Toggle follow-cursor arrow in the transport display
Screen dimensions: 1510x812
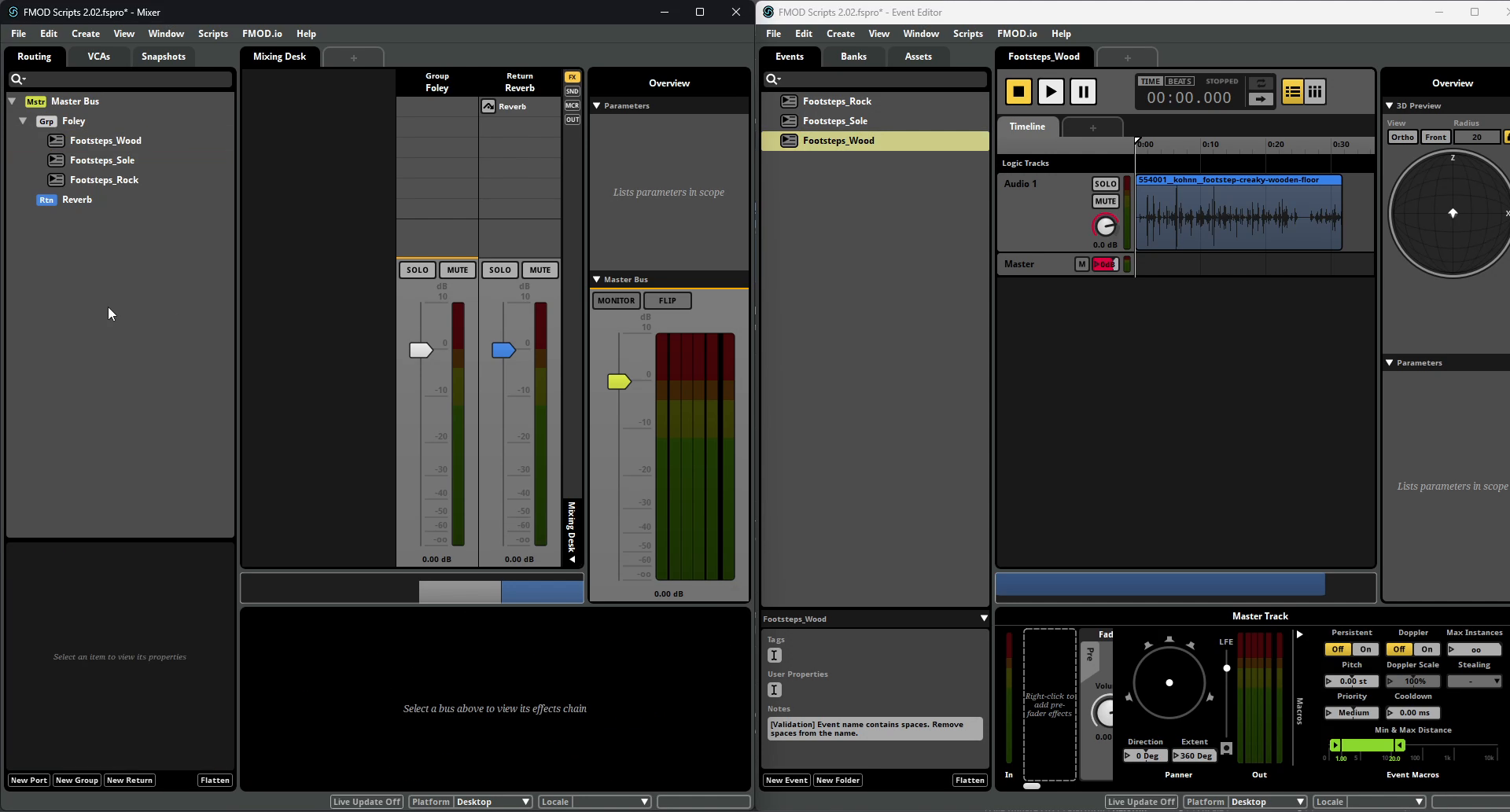coord(1261,99)
